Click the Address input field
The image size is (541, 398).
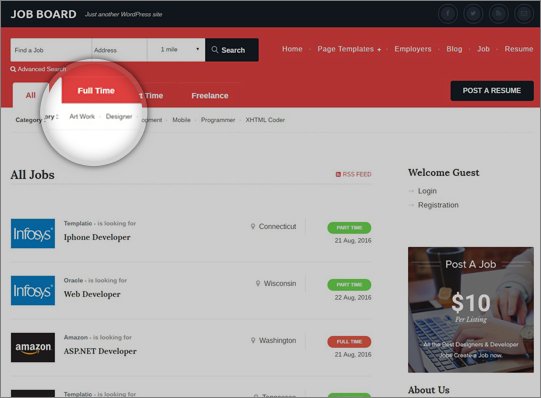point(120,50)
